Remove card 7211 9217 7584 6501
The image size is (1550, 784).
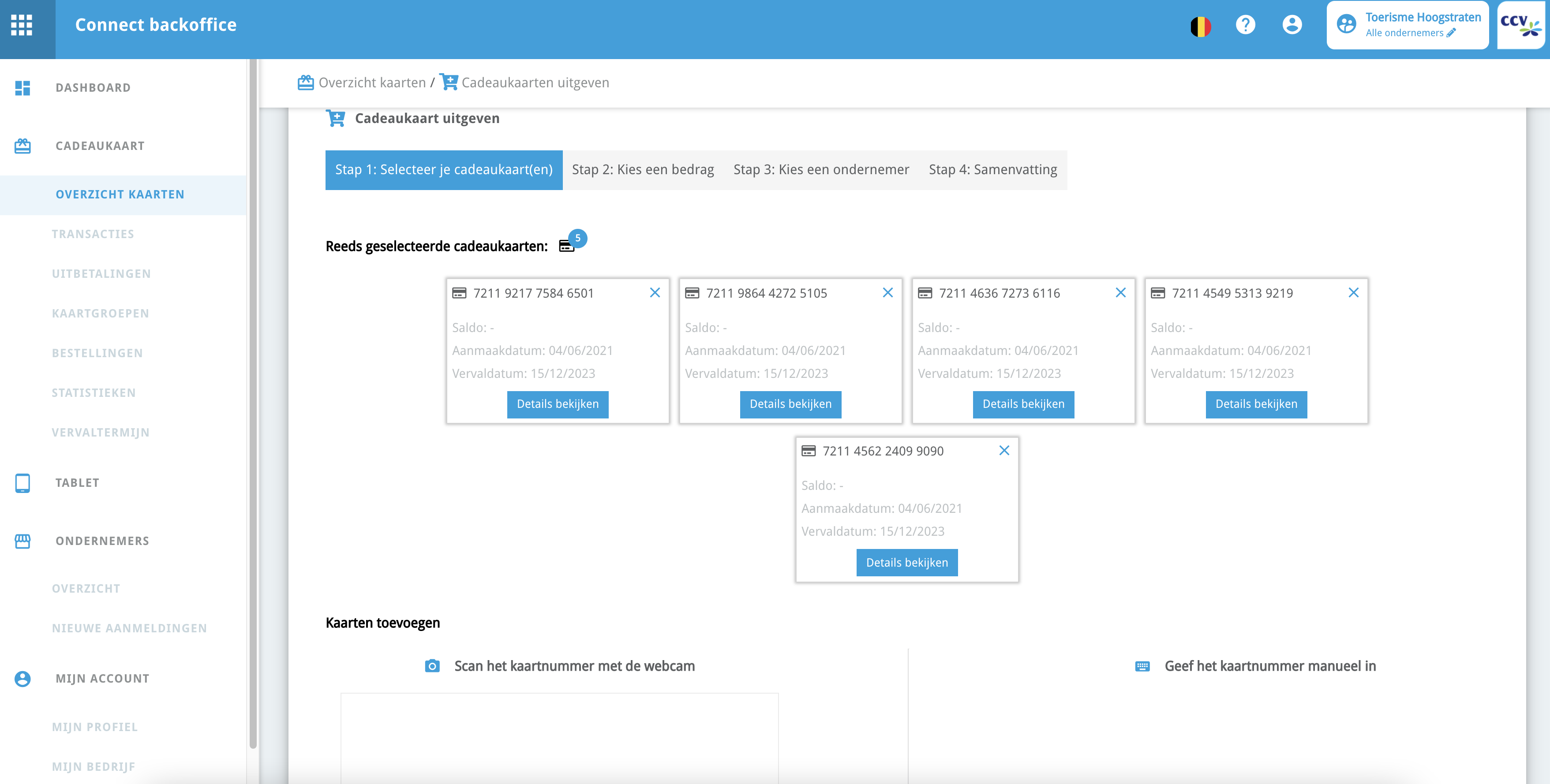655,293
